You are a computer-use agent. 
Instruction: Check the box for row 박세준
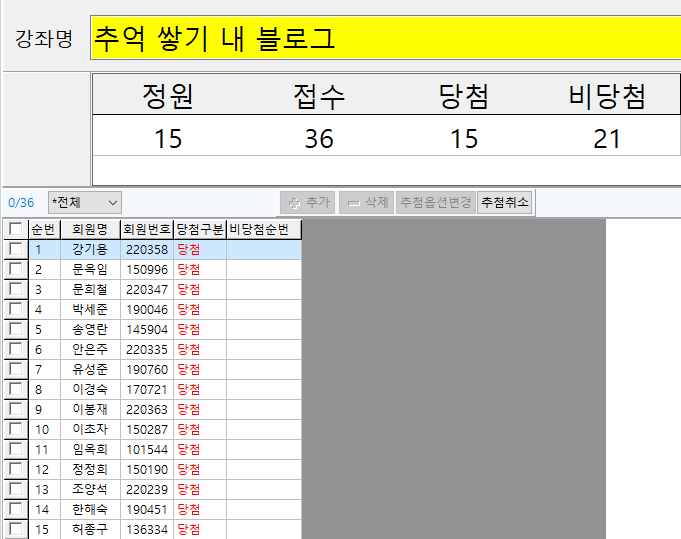tap(16, 309)
